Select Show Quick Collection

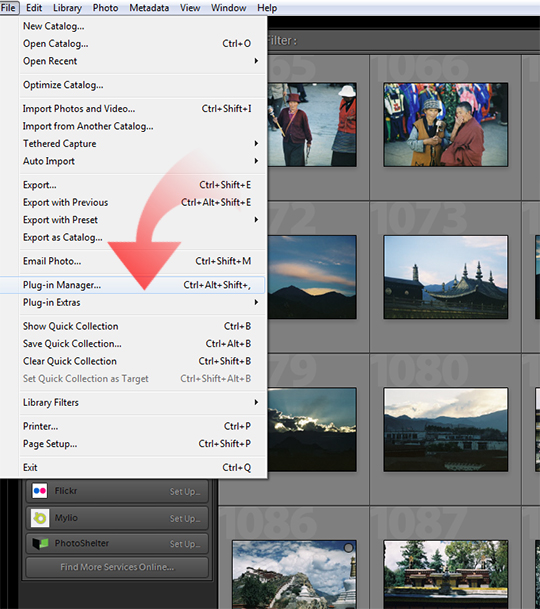coord(133,326)
